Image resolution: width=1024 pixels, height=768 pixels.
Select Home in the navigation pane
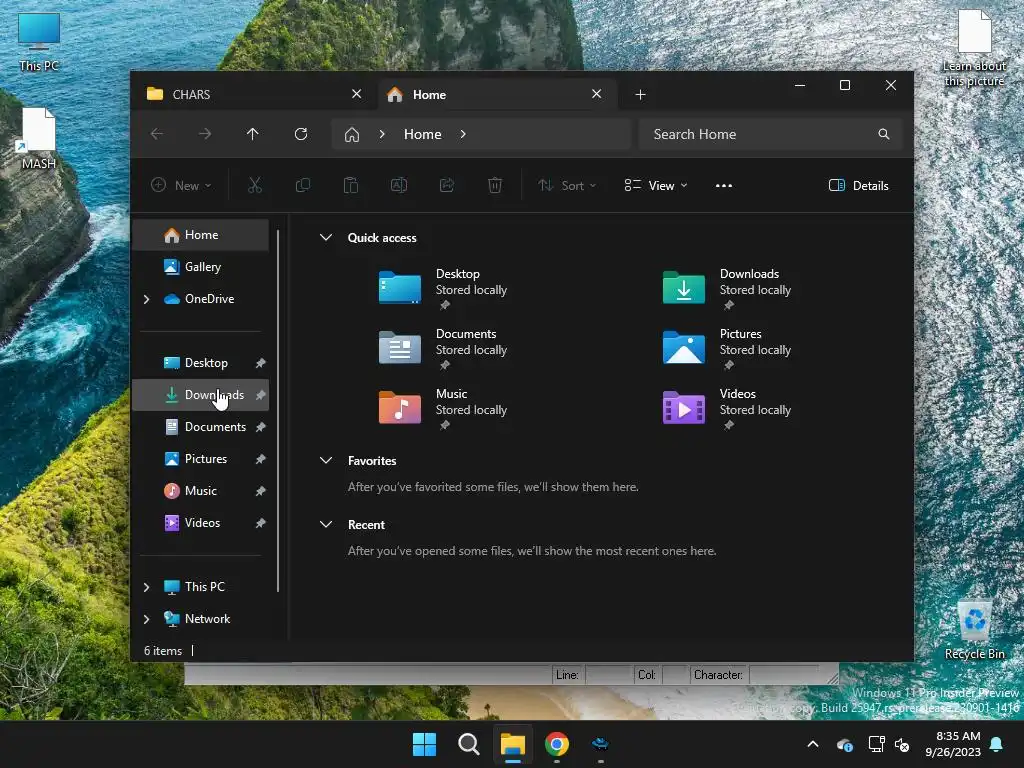200,235
